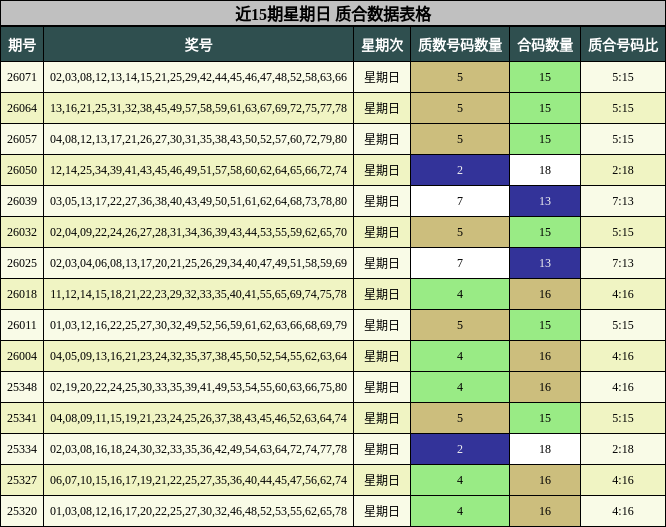Select winning numbers of issue 26032
The image size is (666, 527).
coord(198,232)
